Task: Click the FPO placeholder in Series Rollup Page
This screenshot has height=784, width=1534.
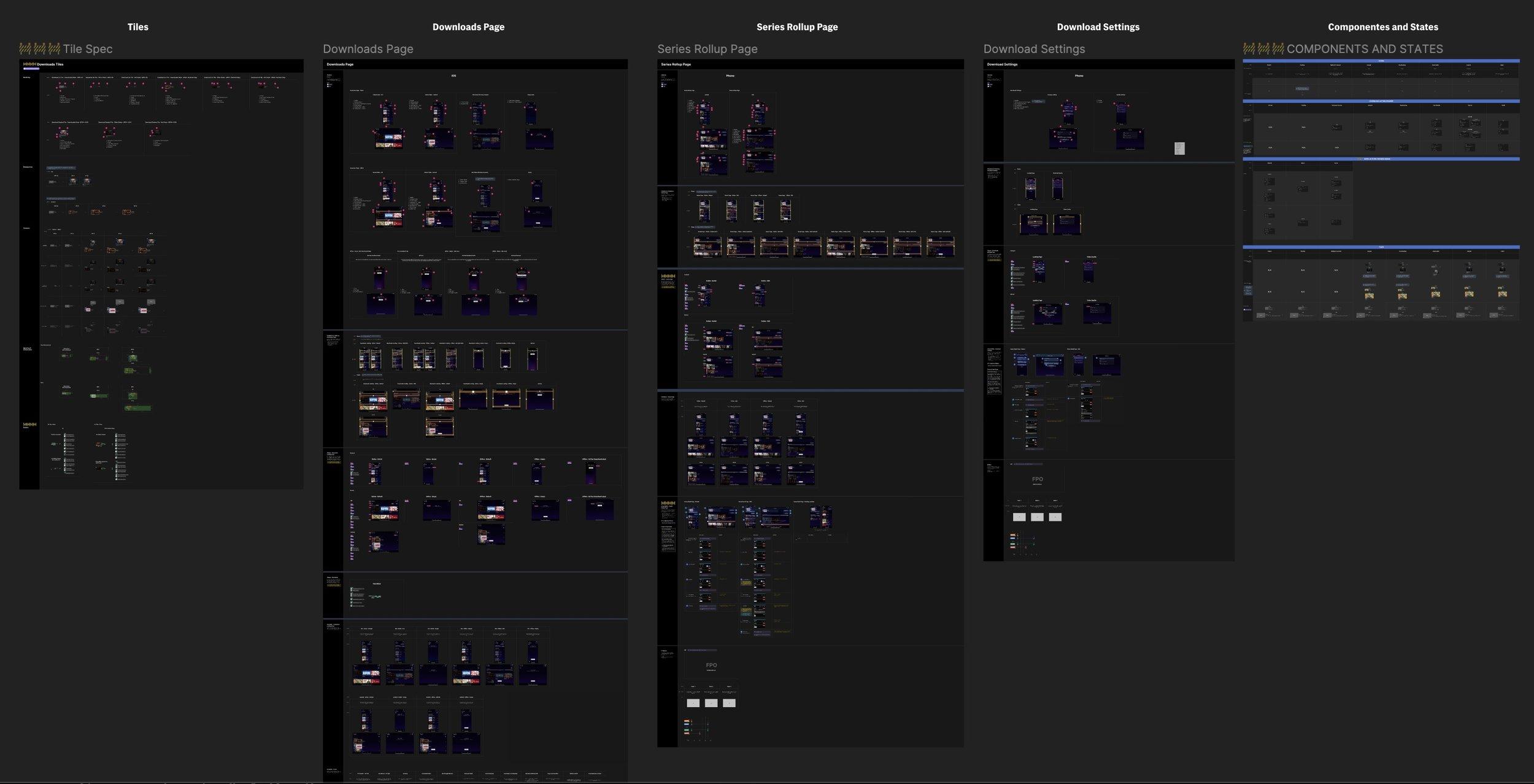Action: (711, 666)
